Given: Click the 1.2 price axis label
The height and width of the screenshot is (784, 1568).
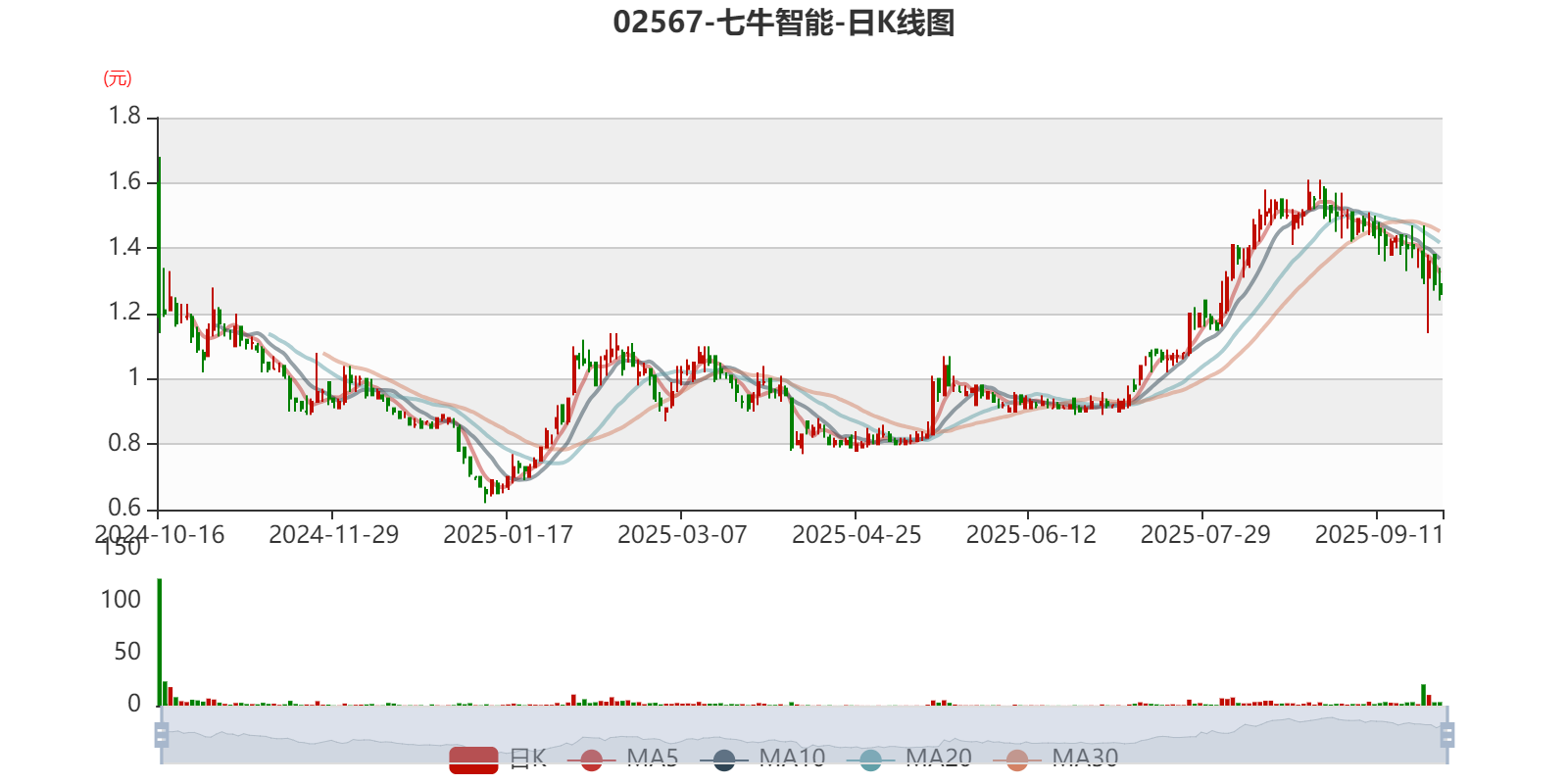Looking at the screenshot, I should coord(124,313).
